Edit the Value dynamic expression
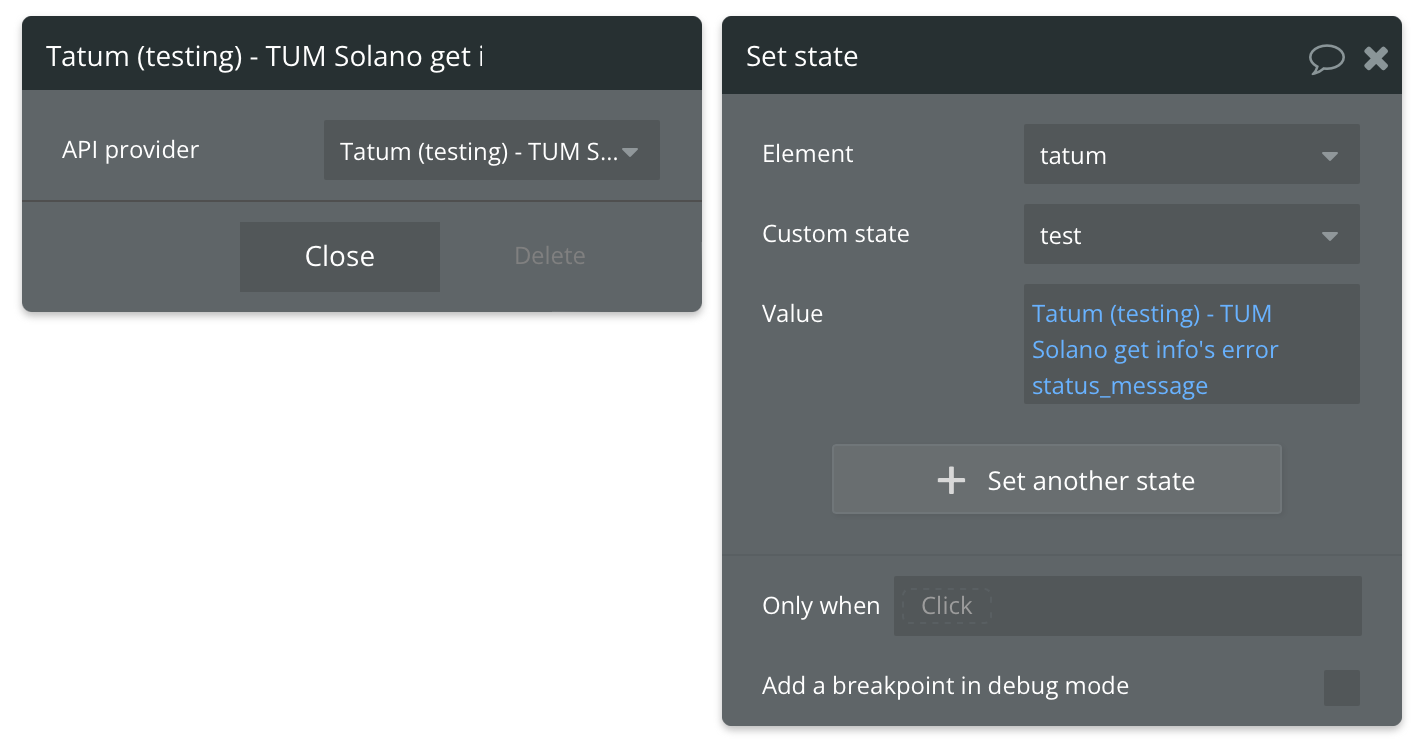 [x=1191, y=344]
